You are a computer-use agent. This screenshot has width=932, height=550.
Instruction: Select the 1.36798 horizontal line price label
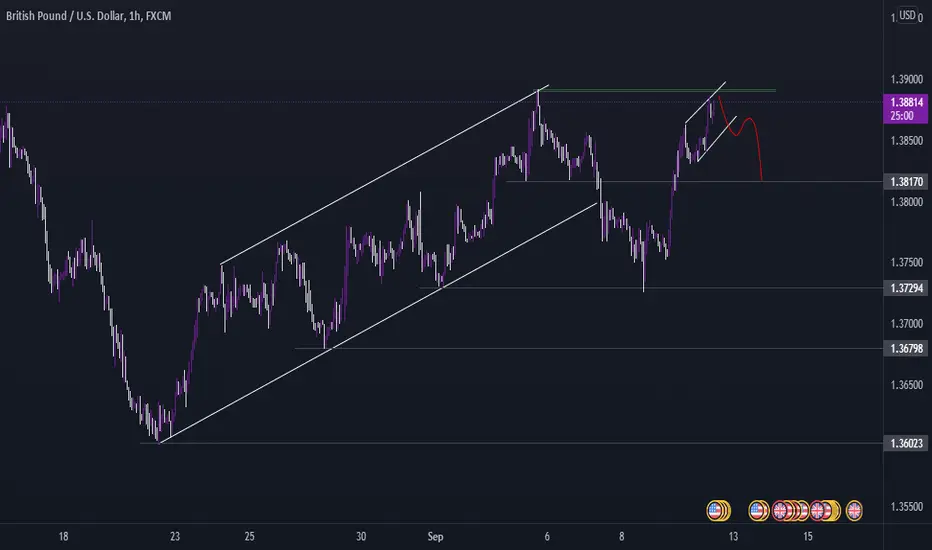906,348
